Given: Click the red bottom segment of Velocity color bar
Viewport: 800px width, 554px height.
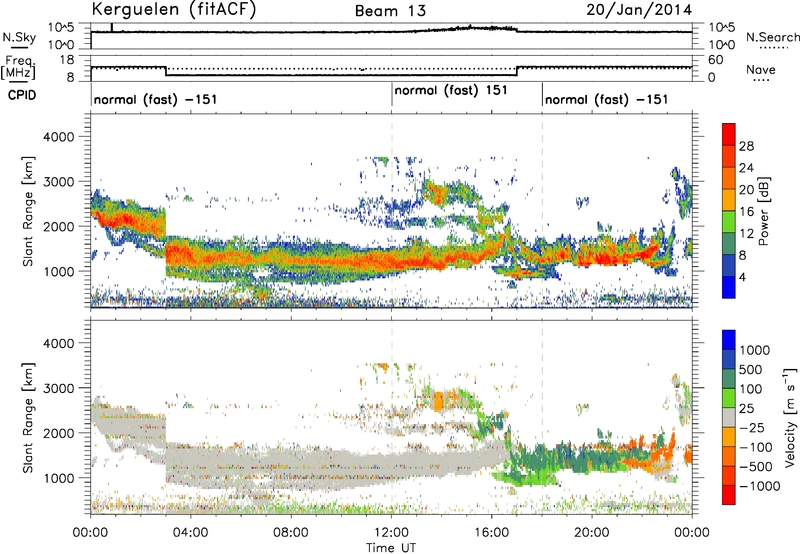Looking at the screenshot, I should [729, 495].
